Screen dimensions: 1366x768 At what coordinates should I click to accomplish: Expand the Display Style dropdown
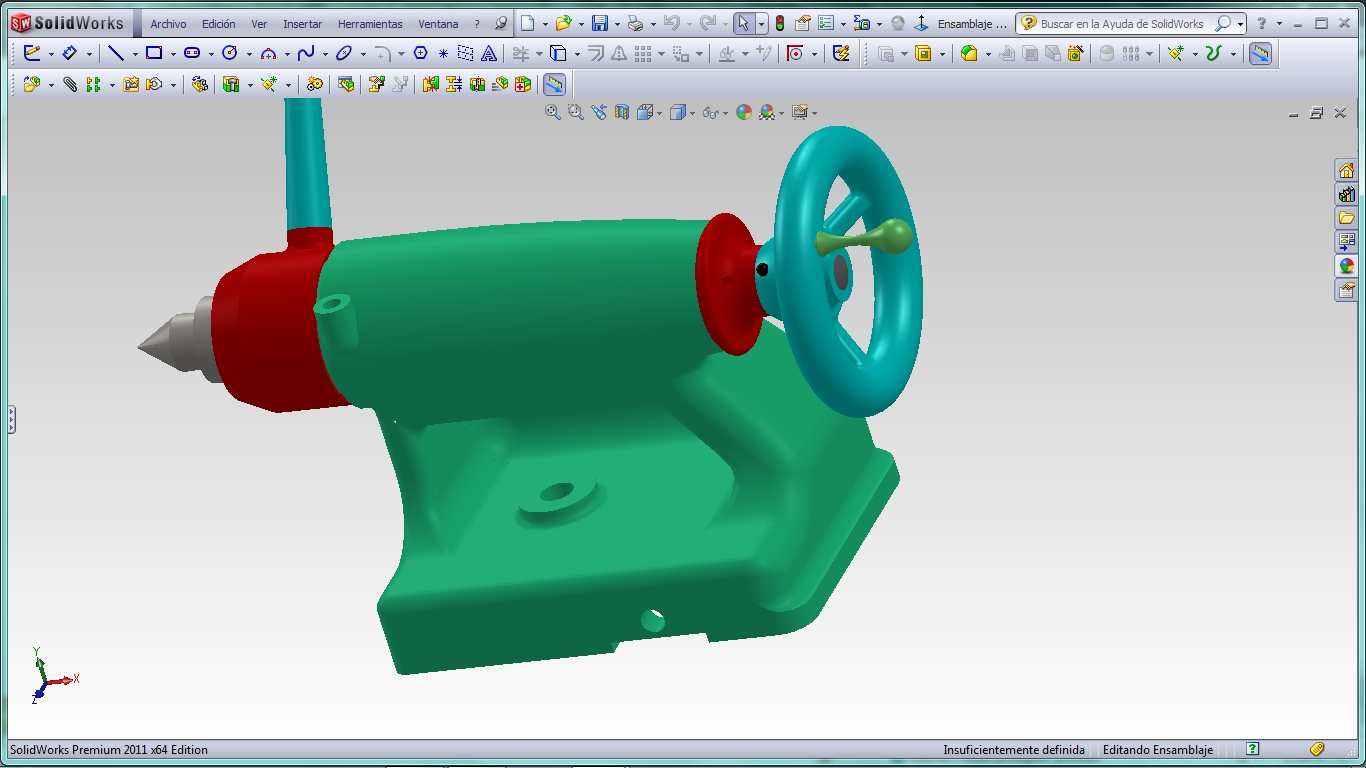(692, 114)
